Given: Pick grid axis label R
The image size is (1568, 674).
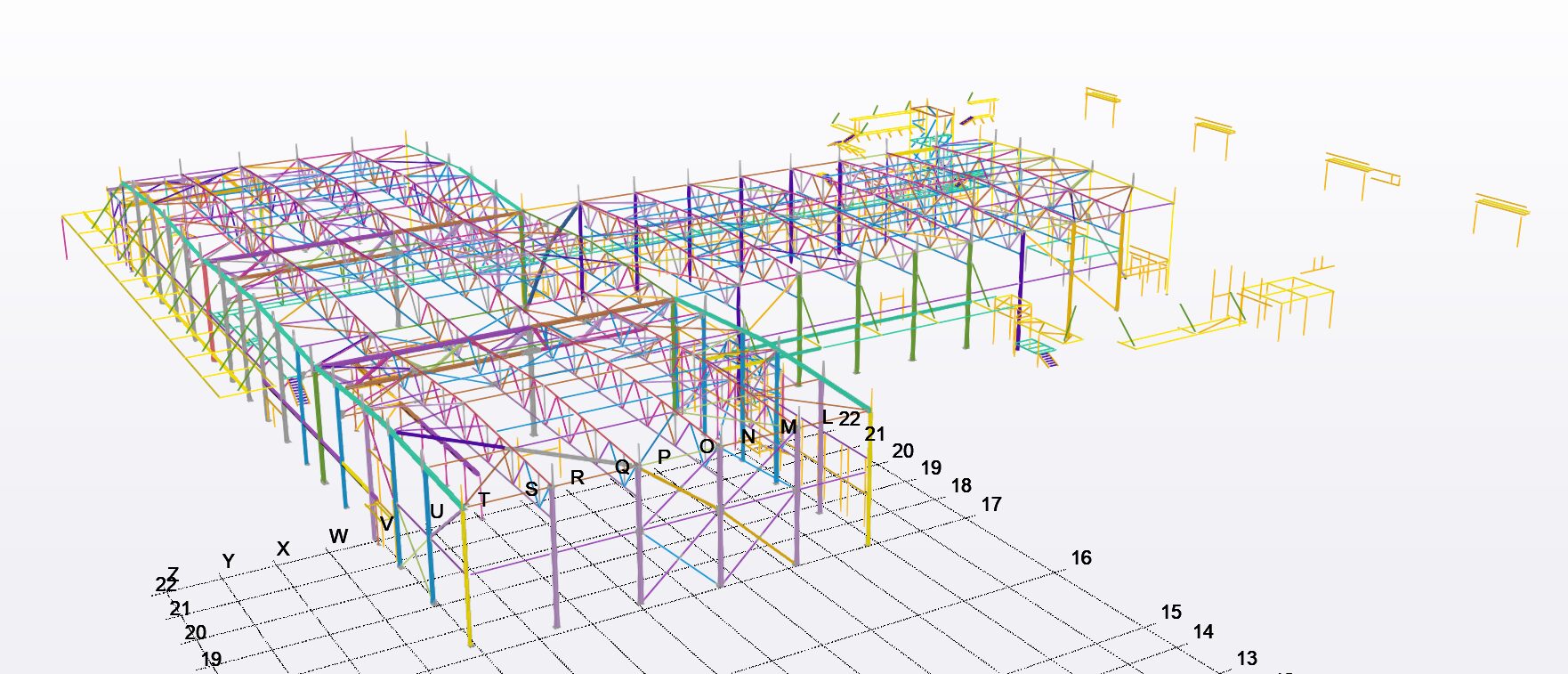Looking at the screenshot, I should pos(577,477).
